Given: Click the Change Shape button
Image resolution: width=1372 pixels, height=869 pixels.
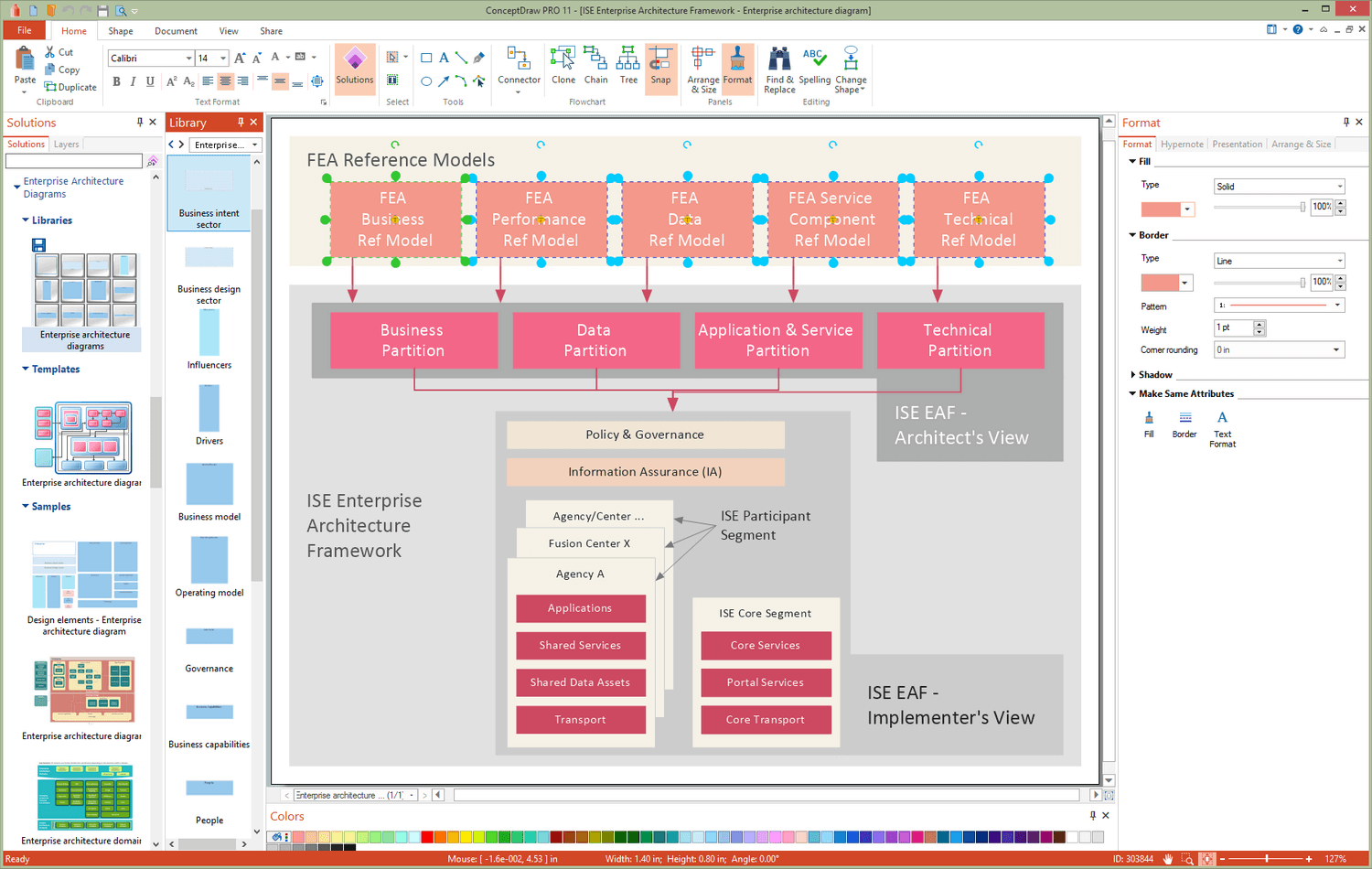Looking at the screenshot, I should pyautogui.click(x=850, y=66).
